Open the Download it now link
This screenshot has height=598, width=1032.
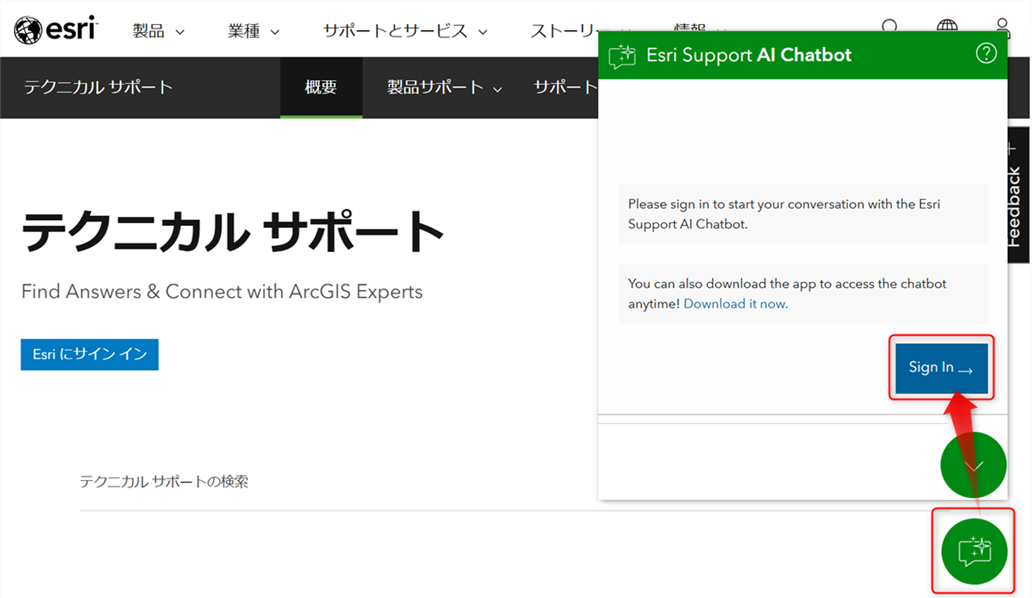(x=735, y=304)
